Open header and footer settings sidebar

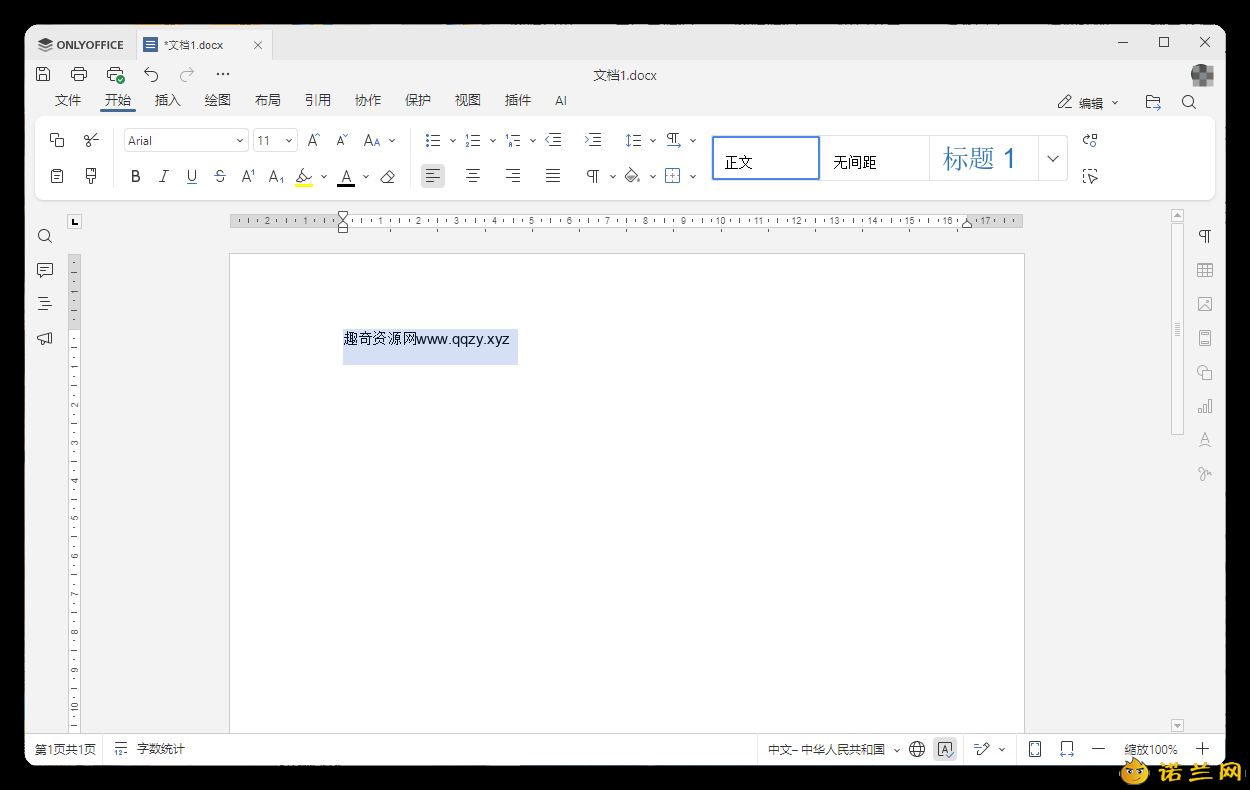pos(1205,338)
